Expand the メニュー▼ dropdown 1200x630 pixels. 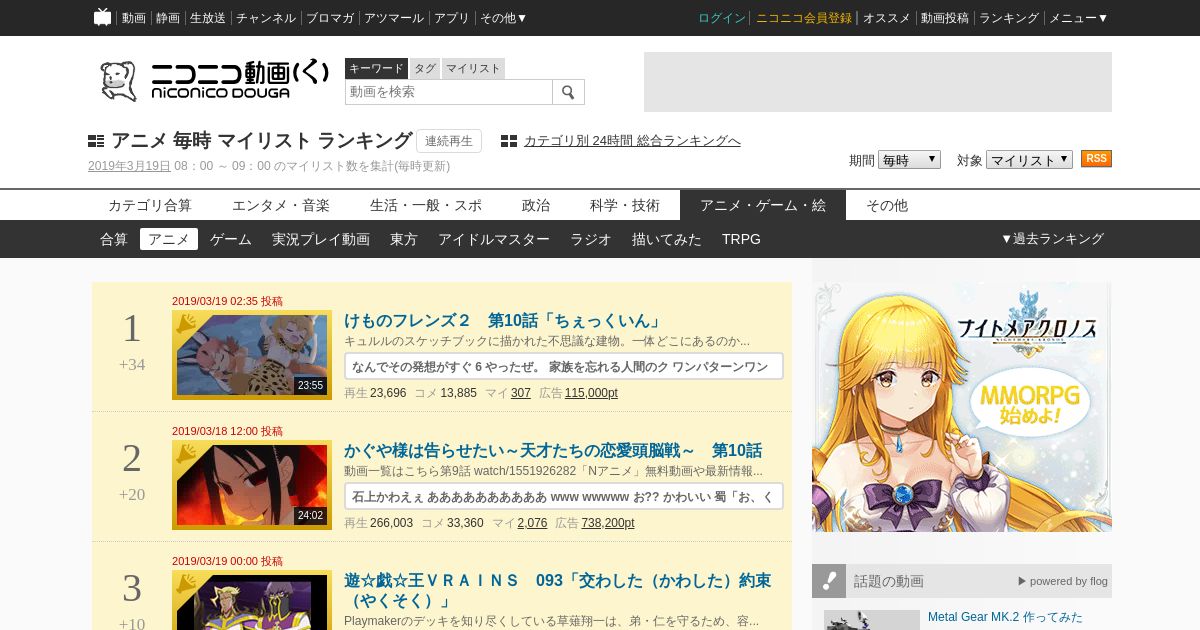(1078, 18)
